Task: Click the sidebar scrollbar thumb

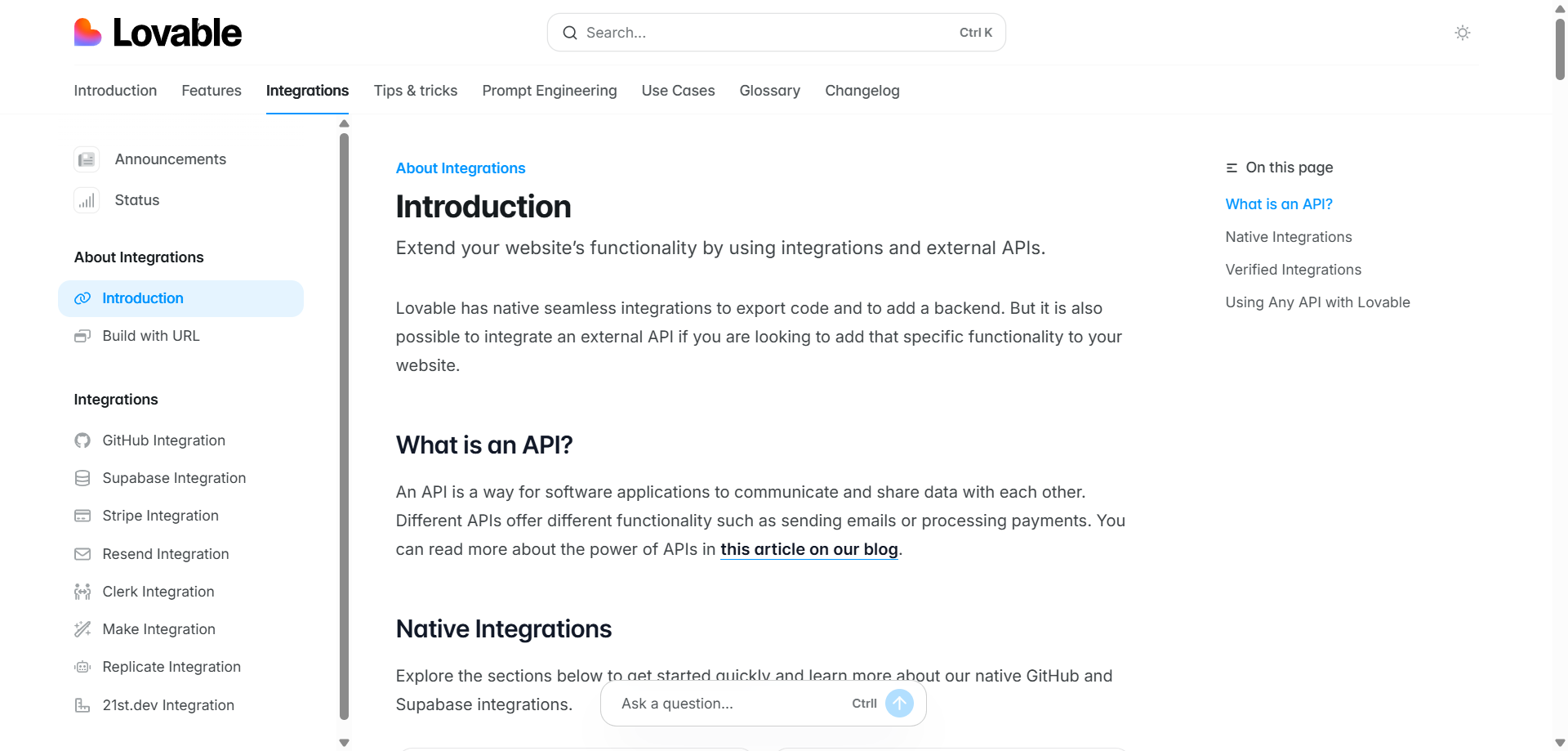Action: pos(344,427)
